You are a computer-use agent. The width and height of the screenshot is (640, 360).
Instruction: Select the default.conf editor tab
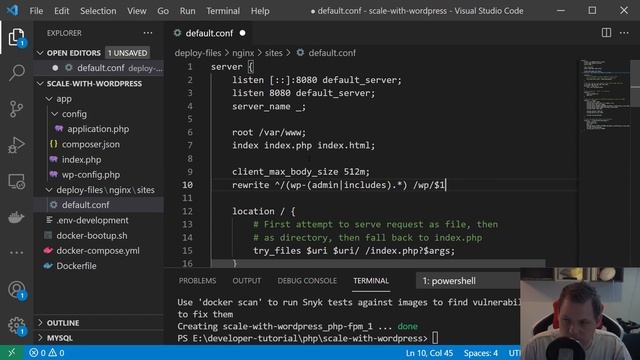point(209,33)
